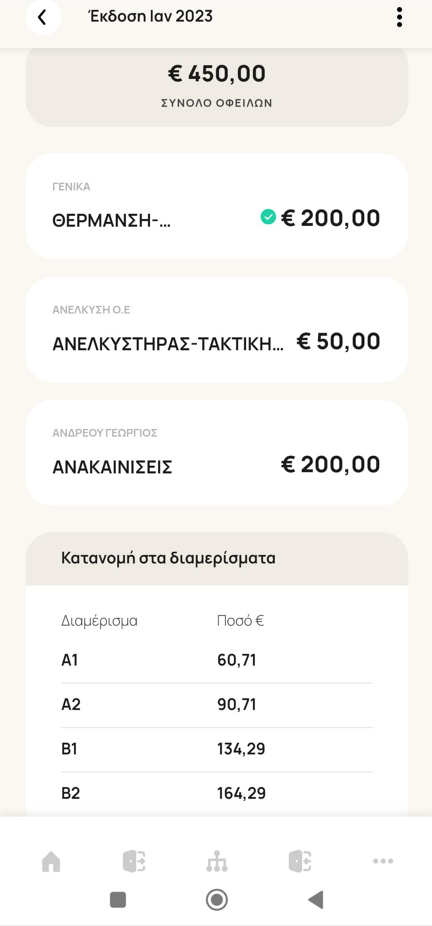This screenshot has height=926, width=432.
Task: Open the more options dots in bottom bar
Action: point(383,862)
